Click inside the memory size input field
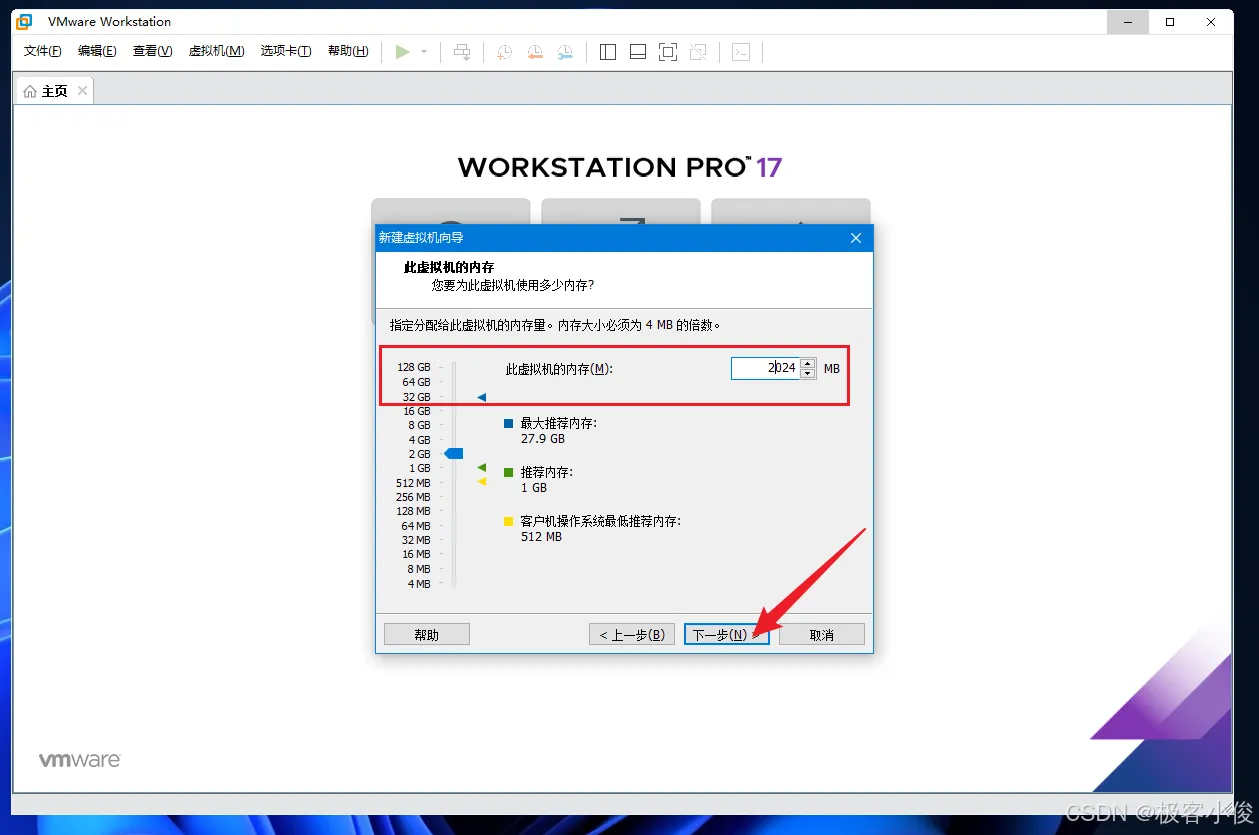The image size is (1259, 835). (x=765, y=368)
